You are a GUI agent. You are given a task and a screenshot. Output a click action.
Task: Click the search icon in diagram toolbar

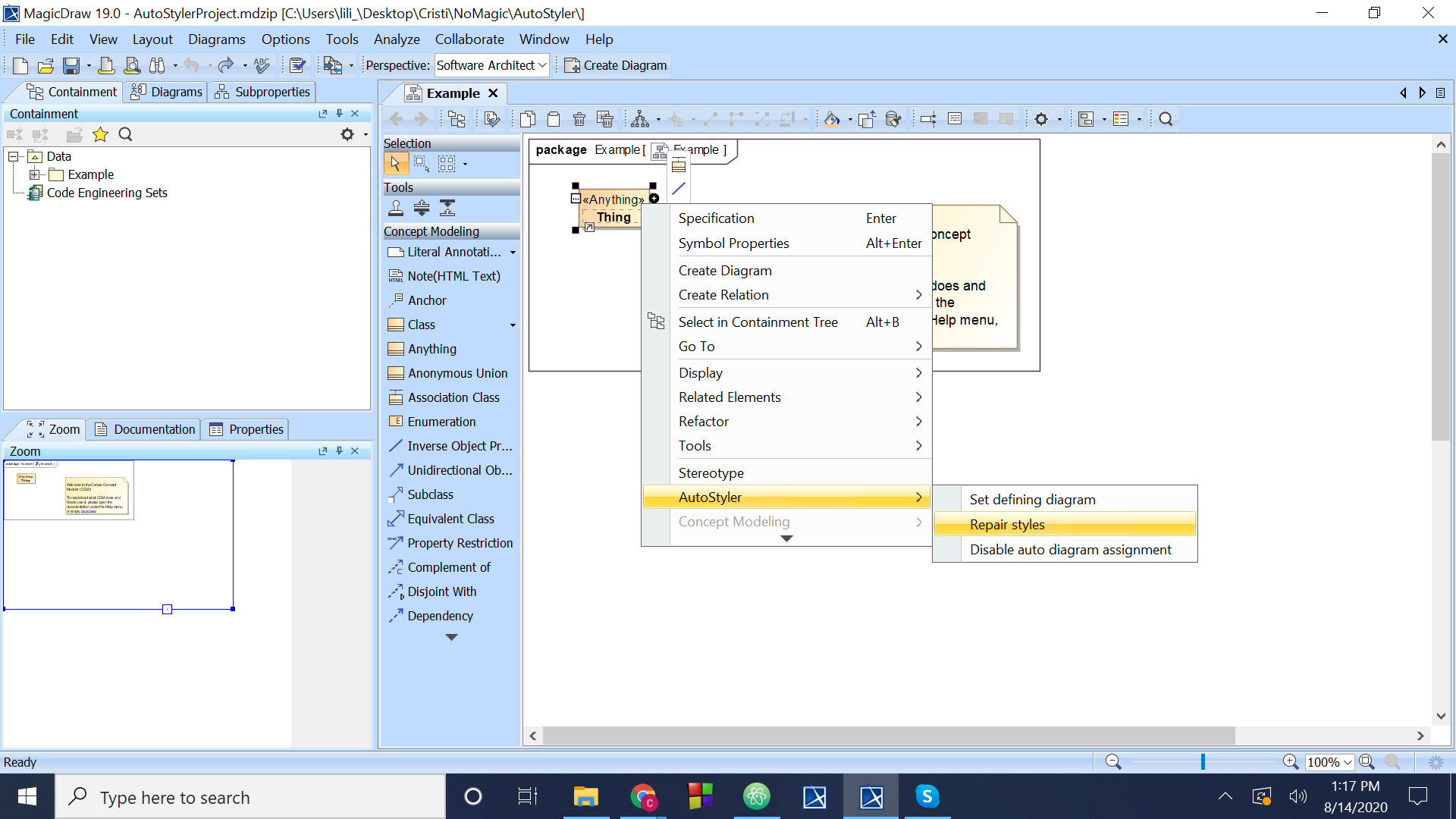pyautogui.click(x=1166, y=119)
